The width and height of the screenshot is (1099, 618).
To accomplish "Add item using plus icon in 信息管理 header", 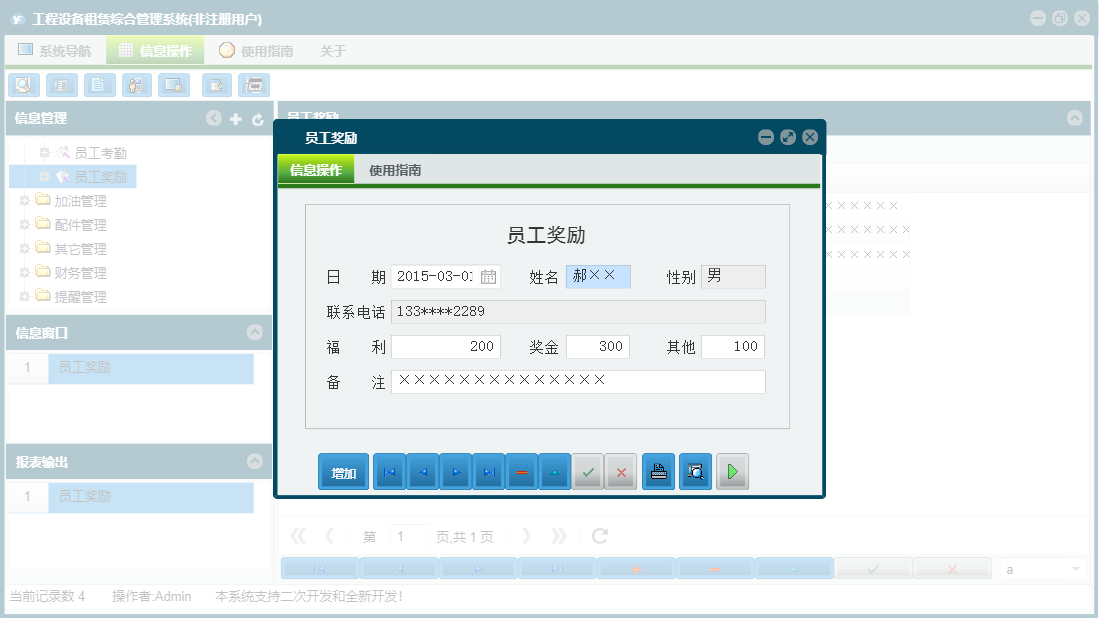I will pyautogui.click(x=235, y=118).
